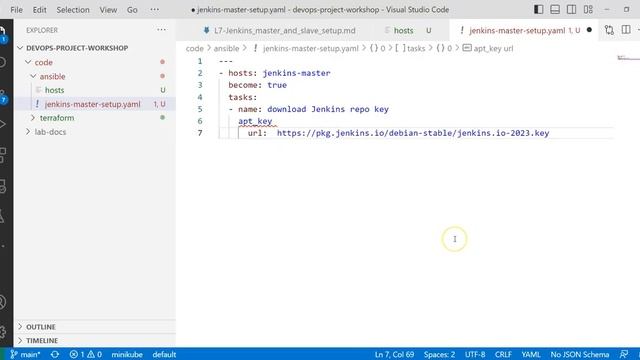The height and width of the screenshot is (360, 640).
Task: Click the 'tasks:' line in editor
Action: [243, 97]
